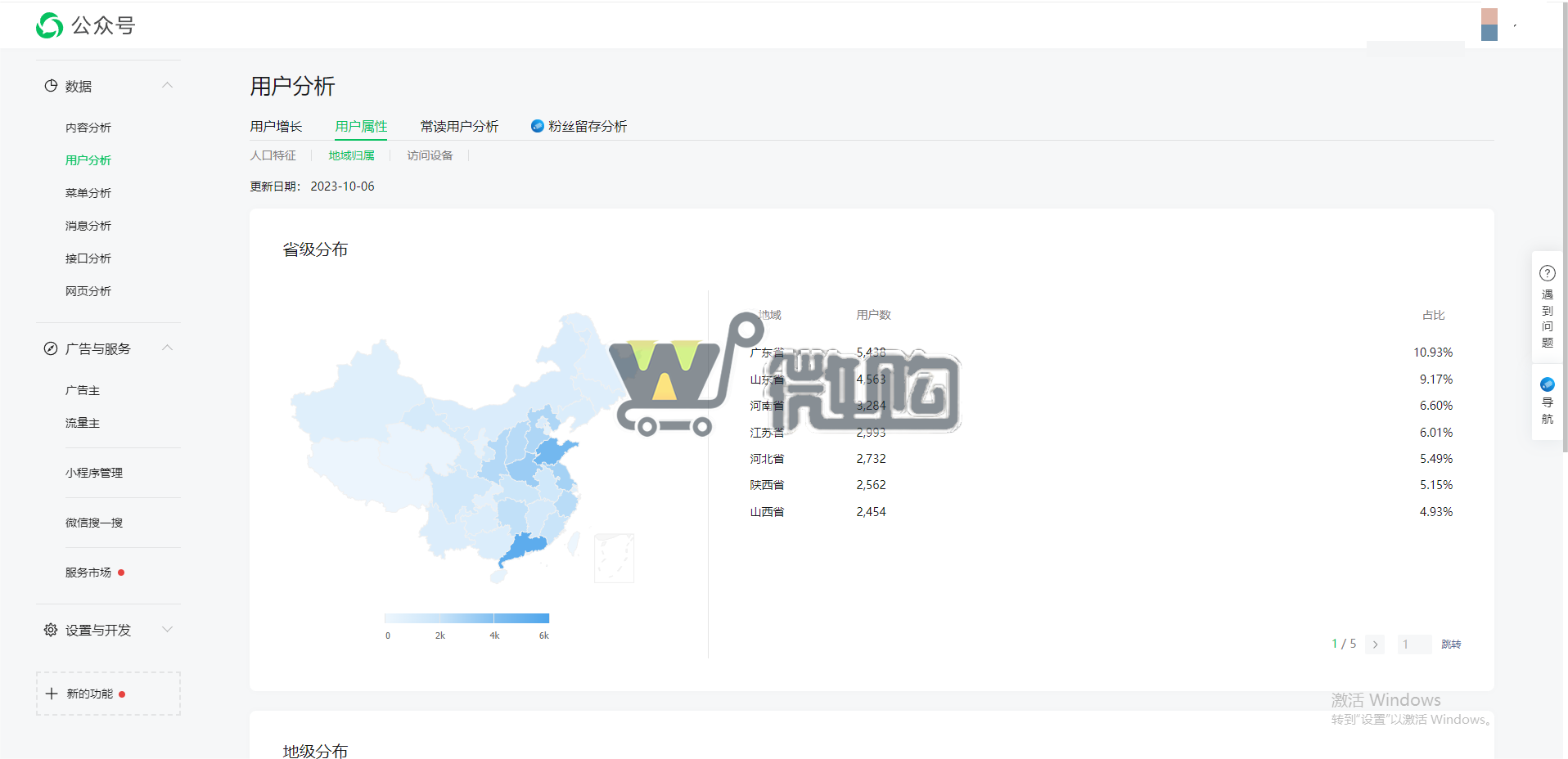Open the 遇到问题 help icon on right edge
Image resolution: width=1568 pixels, height=759 pixels.
[1547, 272]
